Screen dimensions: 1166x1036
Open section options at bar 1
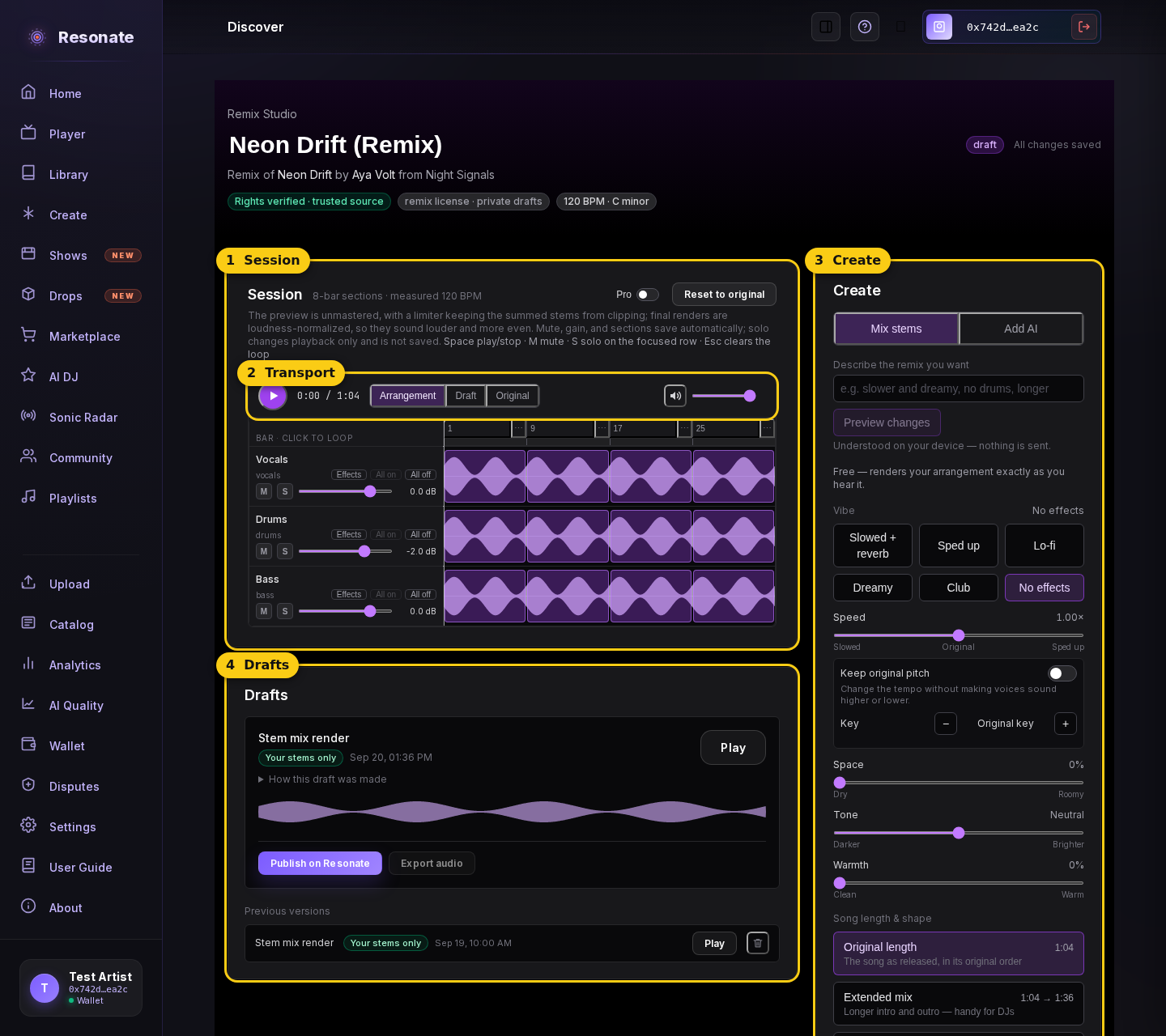tap(519, 428)
